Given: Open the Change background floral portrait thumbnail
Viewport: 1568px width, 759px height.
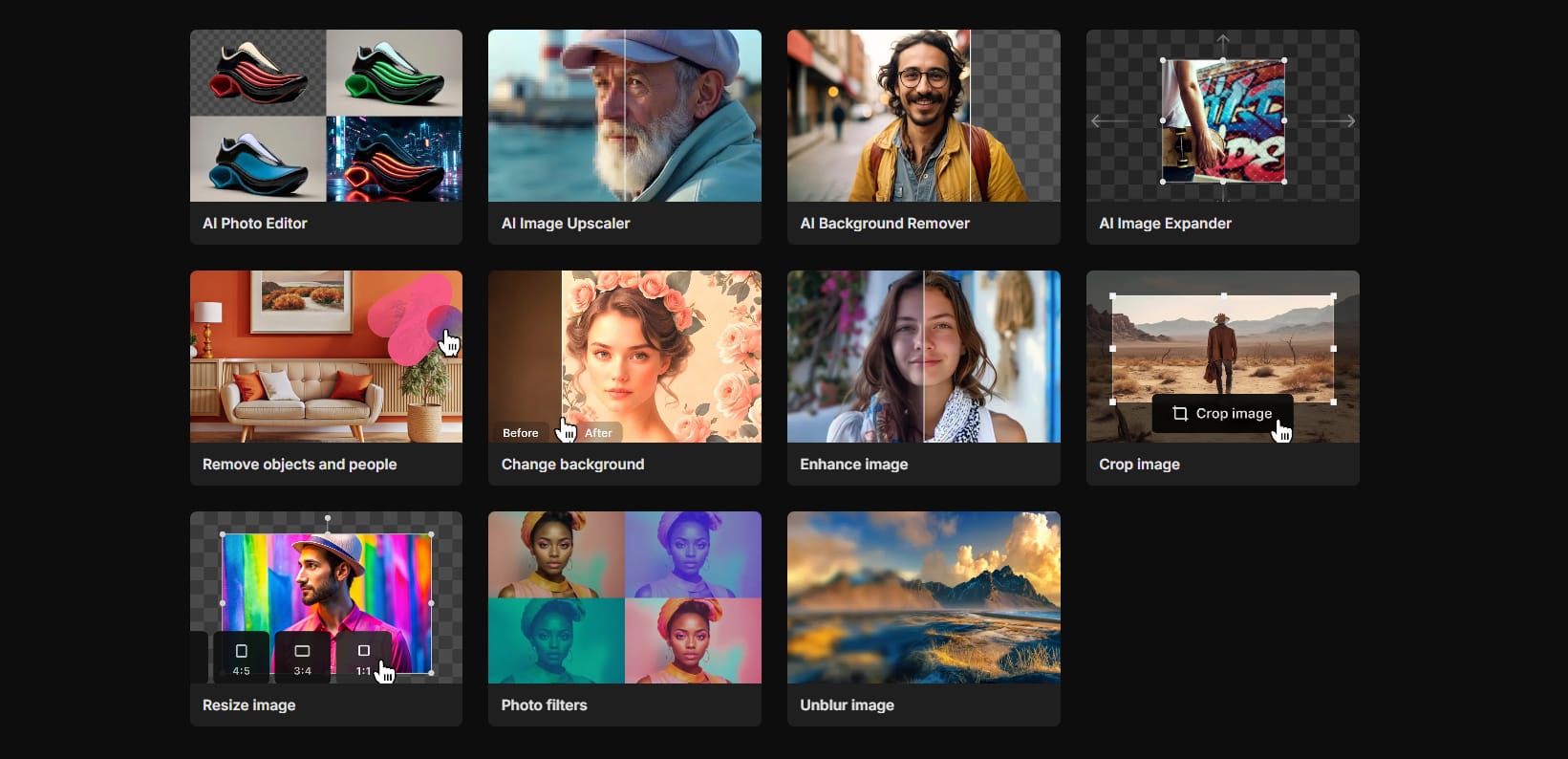Looking at the screenshot, I should point(625,357).
